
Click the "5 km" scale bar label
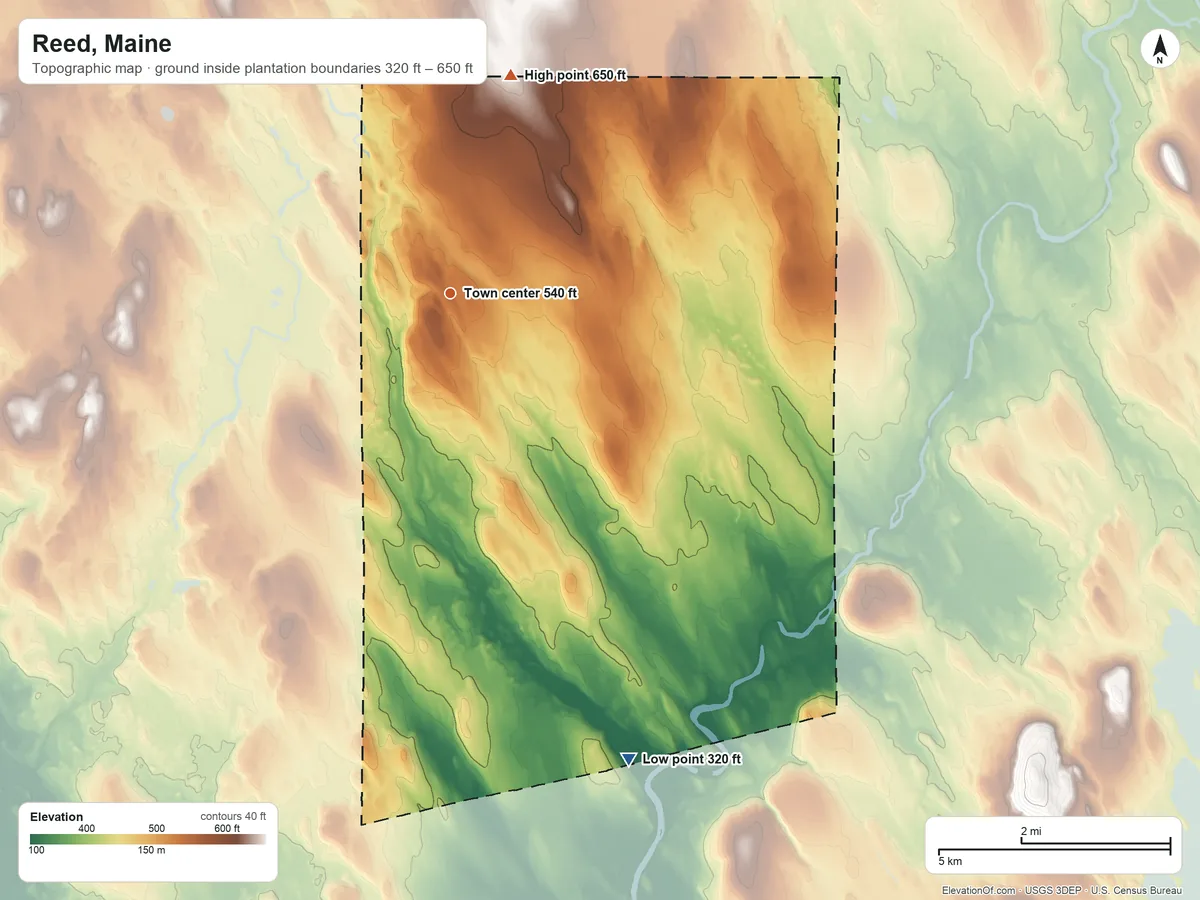[x=950, y=860]
